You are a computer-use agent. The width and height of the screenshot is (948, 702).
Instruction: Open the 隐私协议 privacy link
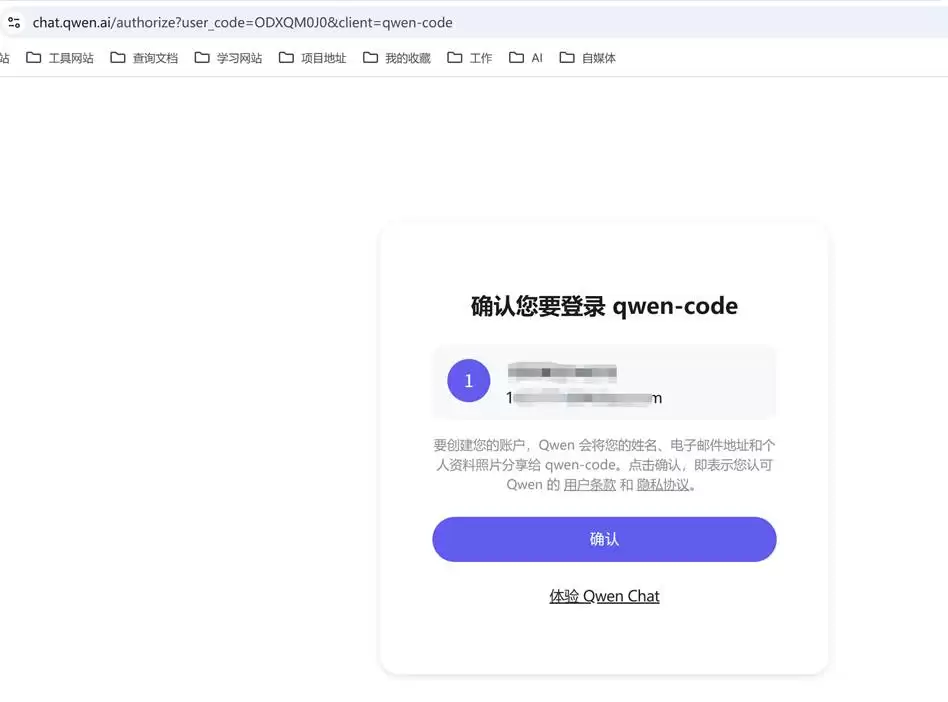[663, 485]
